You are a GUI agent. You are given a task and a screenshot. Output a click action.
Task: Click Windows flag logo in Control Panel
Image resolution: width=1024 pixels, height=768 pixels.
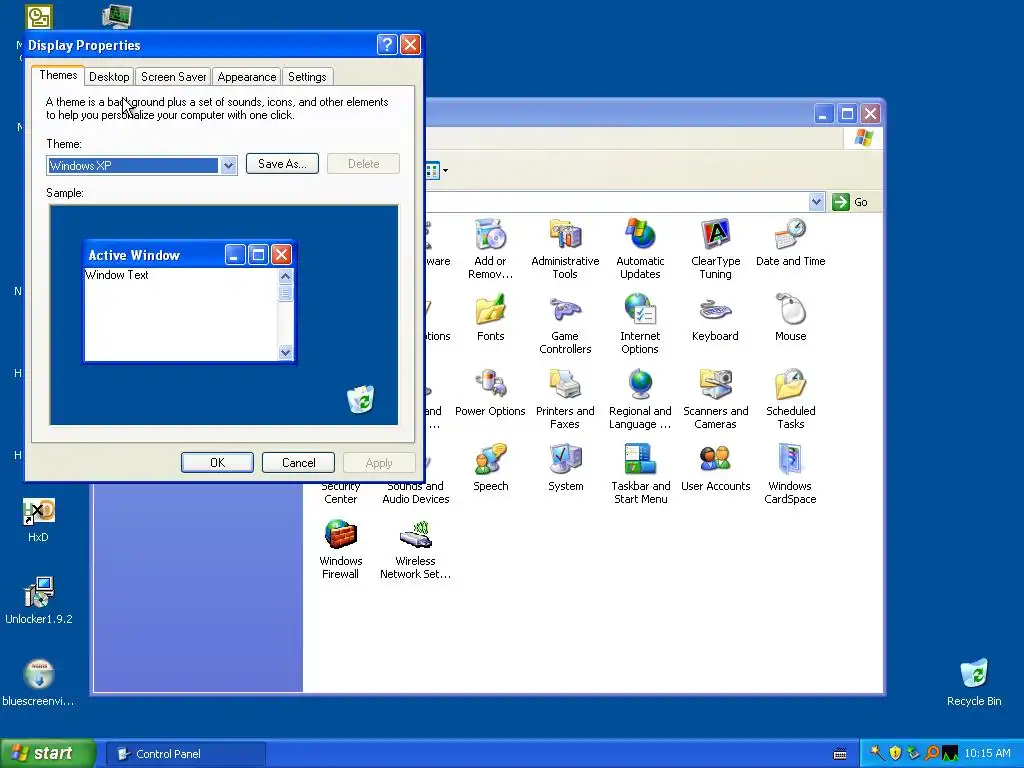point(863,138)
